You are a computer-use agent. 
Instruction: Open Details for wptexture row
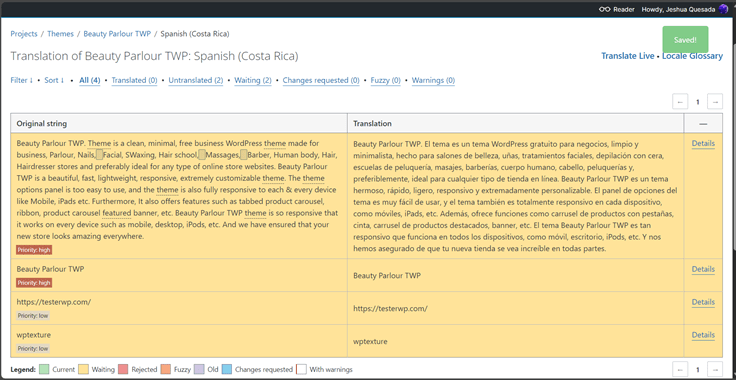coord(703,335)
